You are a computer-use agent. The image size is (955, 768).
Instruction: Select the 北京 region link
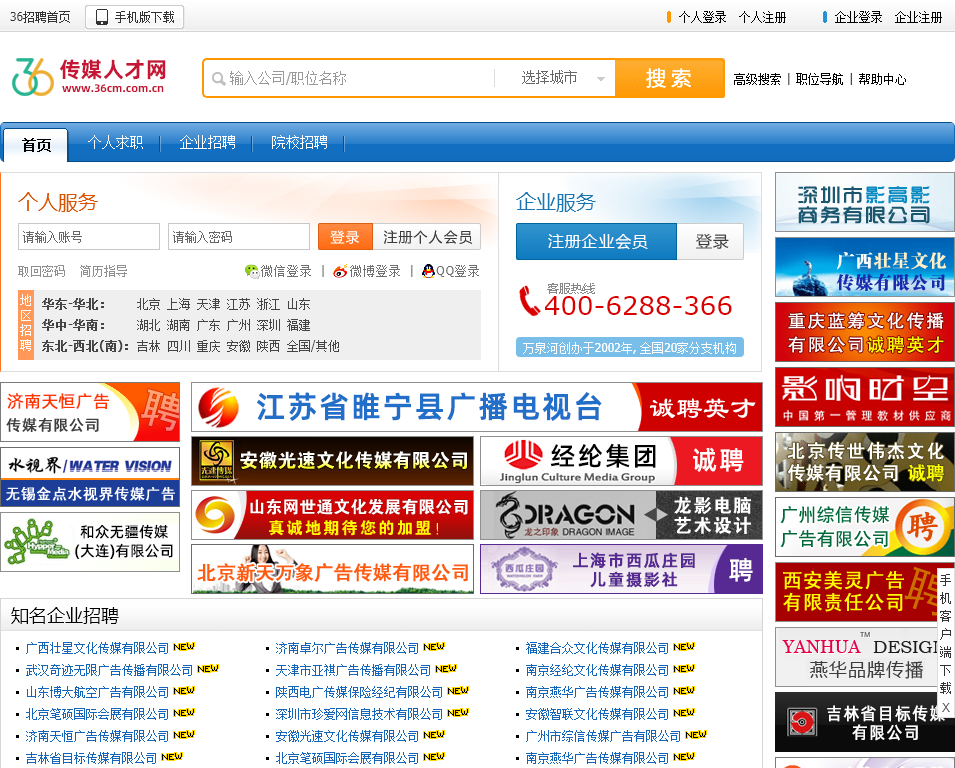click(149, 304)
